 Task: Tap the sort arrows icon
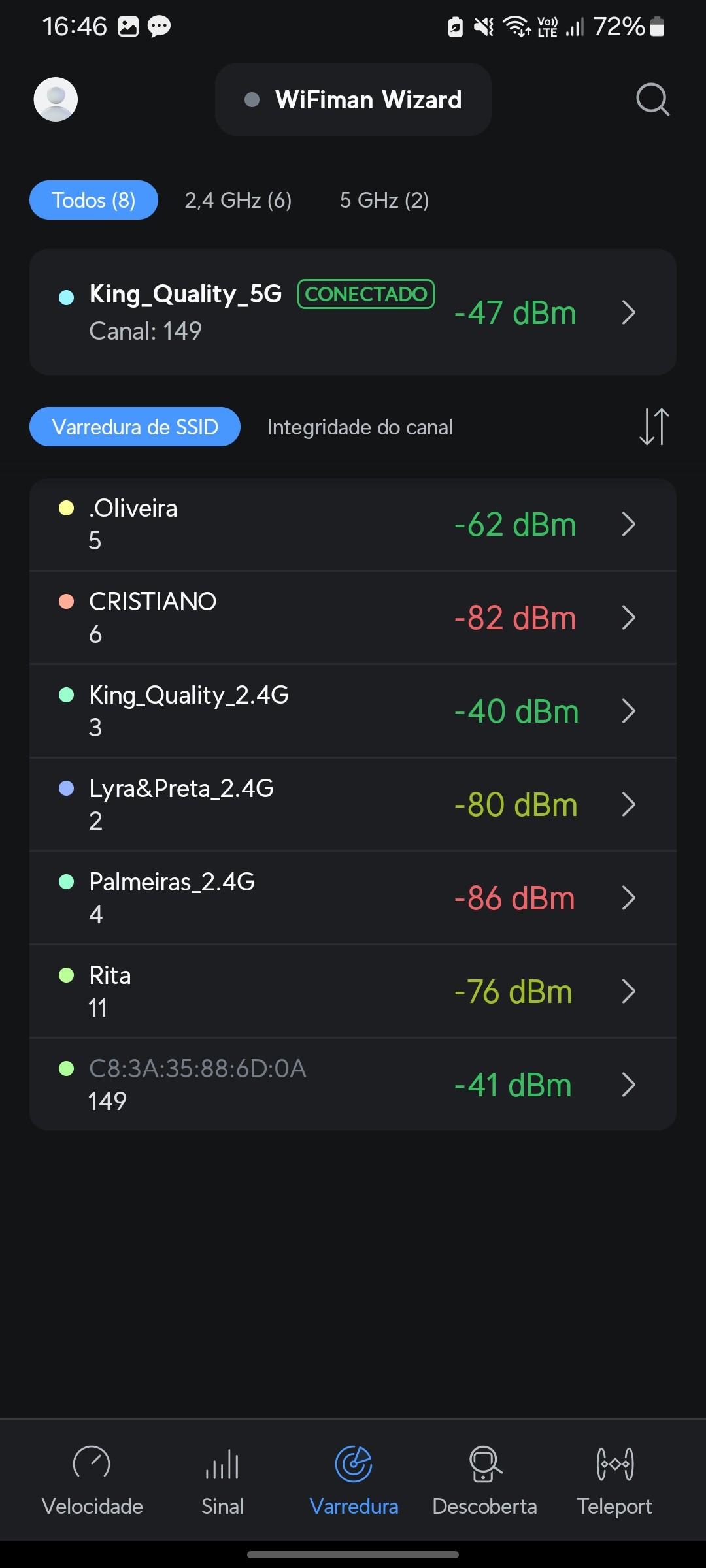(654, 427)
